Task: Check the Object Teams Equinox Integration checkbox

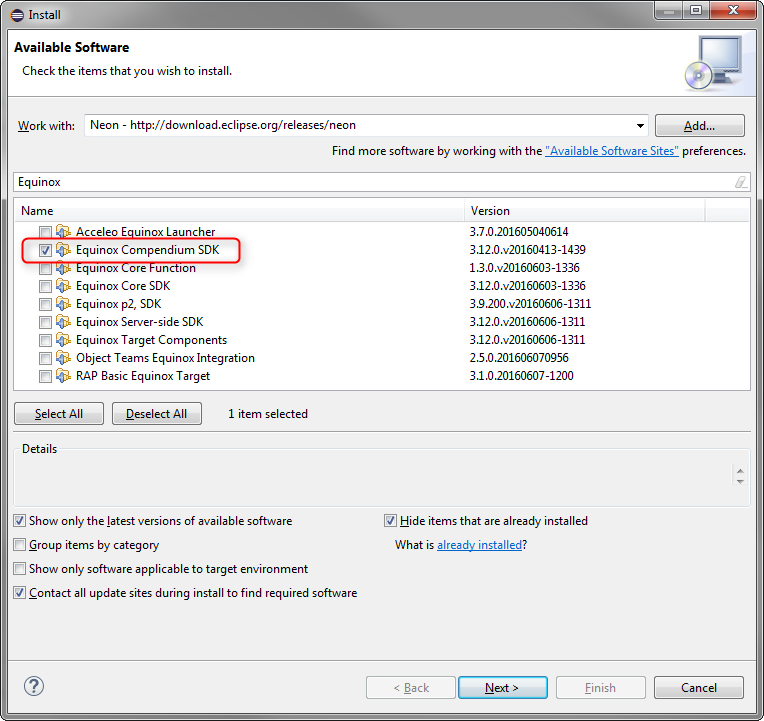Action: 45,359
